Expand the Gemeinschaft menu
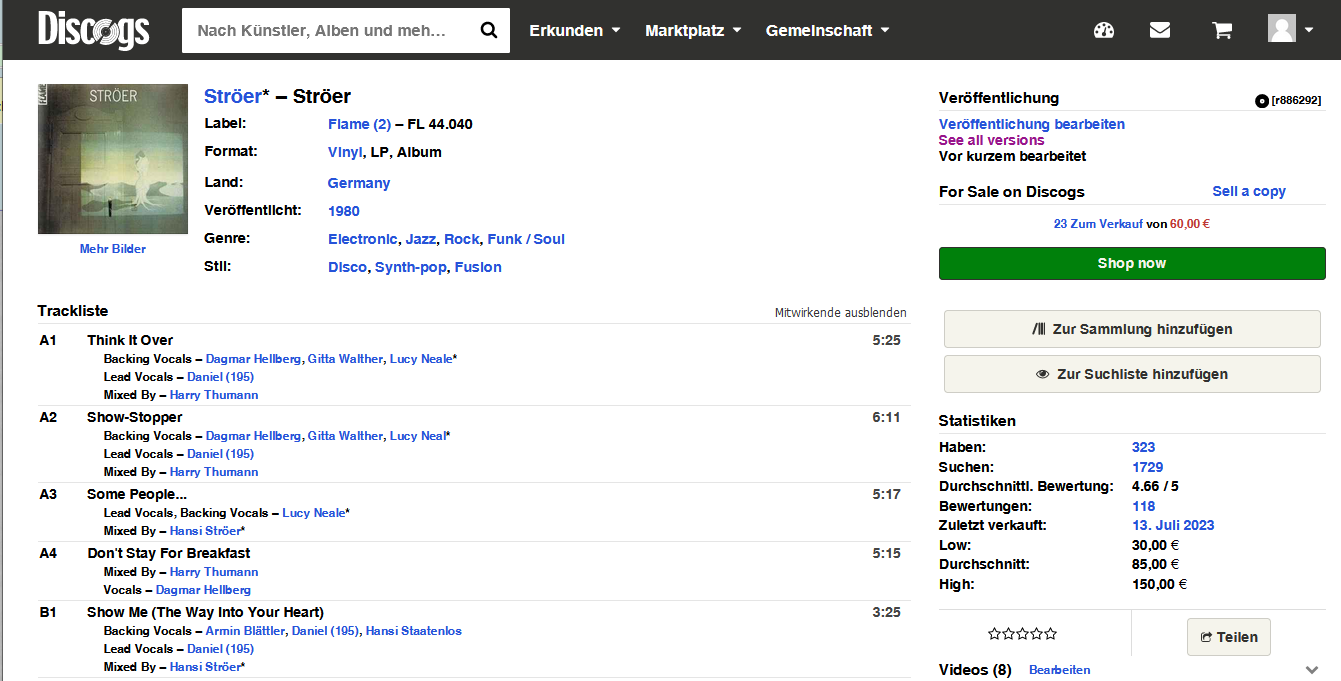 click(x=827, y=30)
